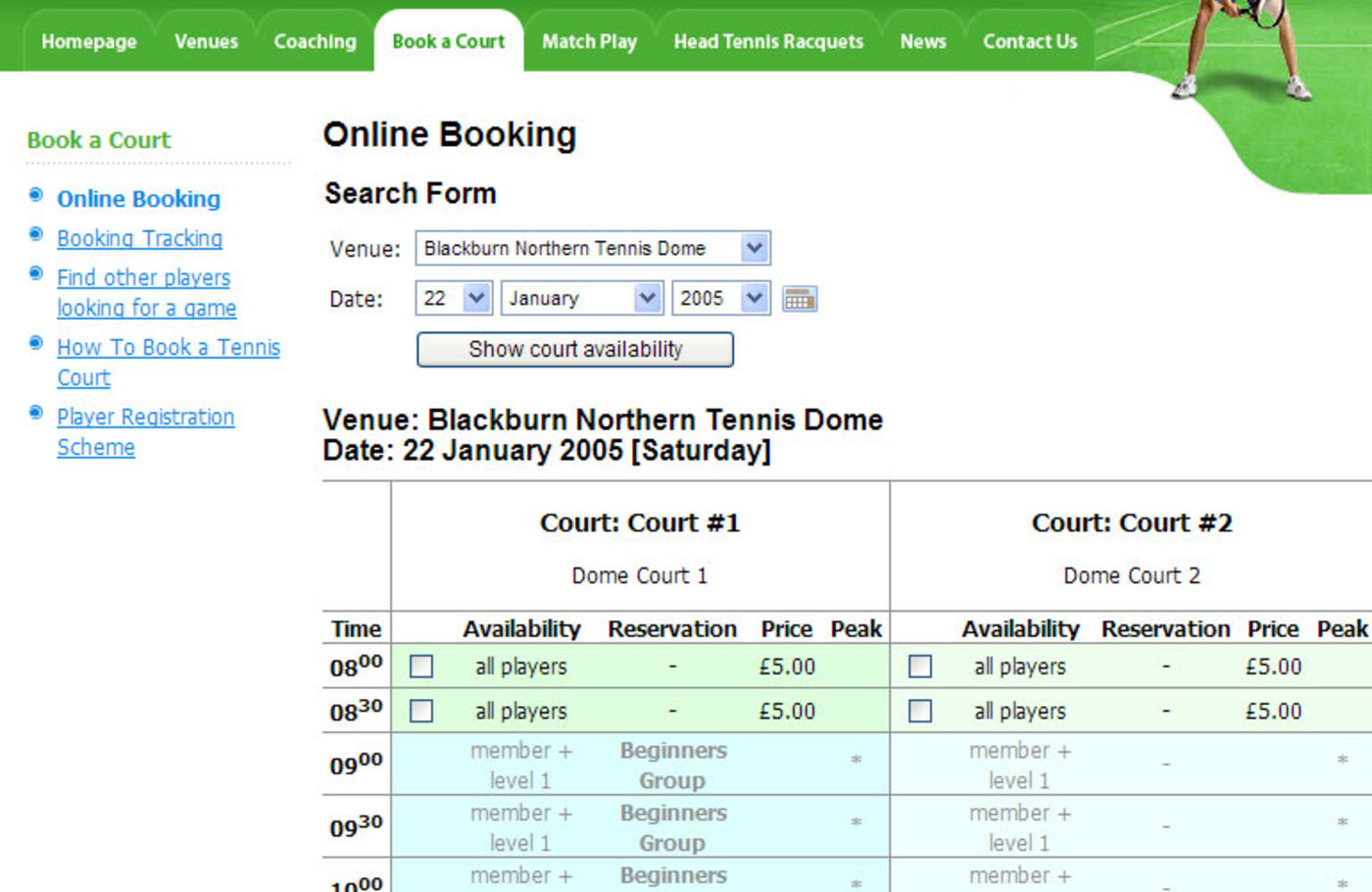Open the month dropdown showing January
Screen dimensions: 1372x892
(x=647, y=298)
